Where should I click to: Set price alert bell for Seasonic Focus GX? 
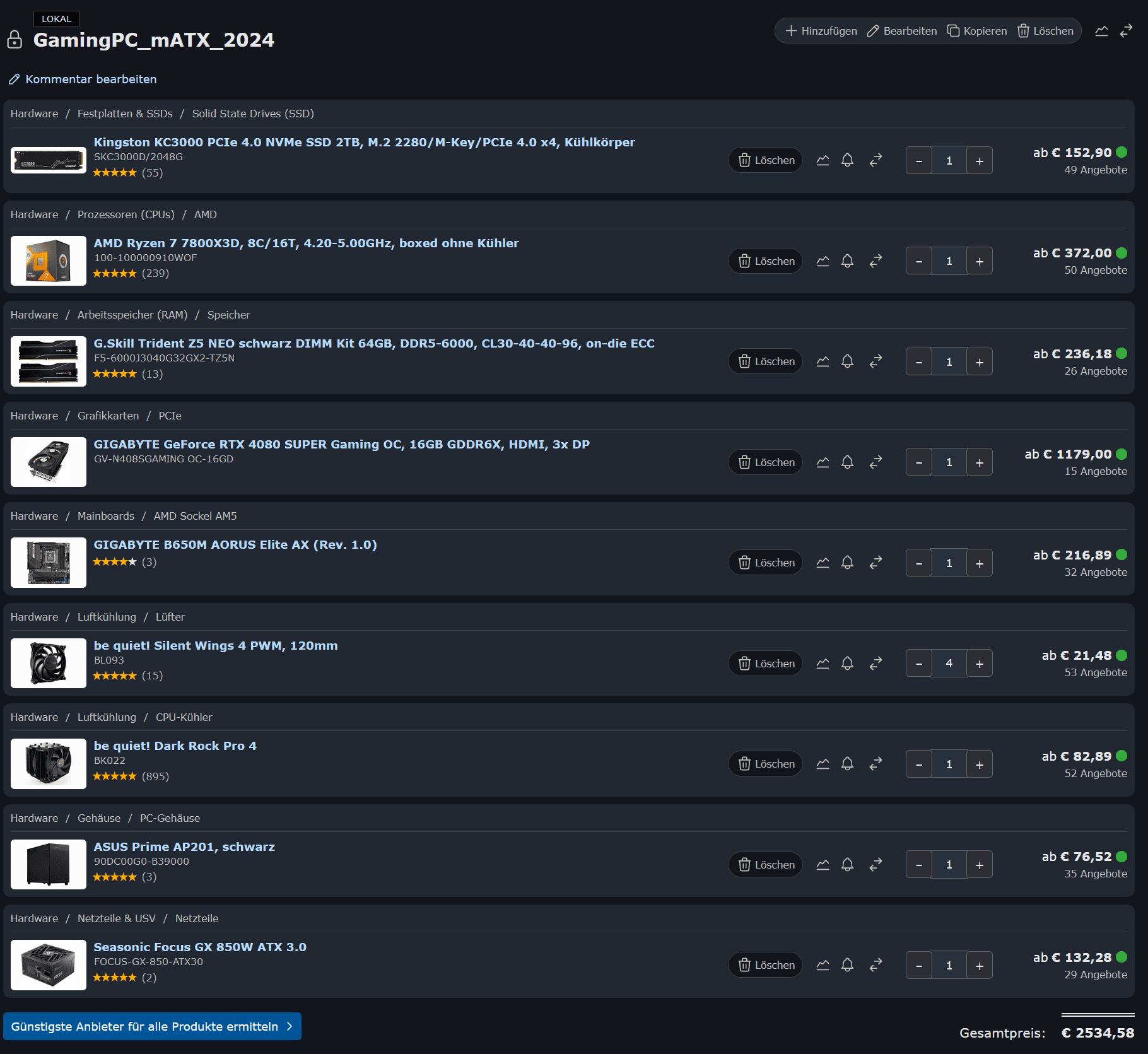point(847,965)
